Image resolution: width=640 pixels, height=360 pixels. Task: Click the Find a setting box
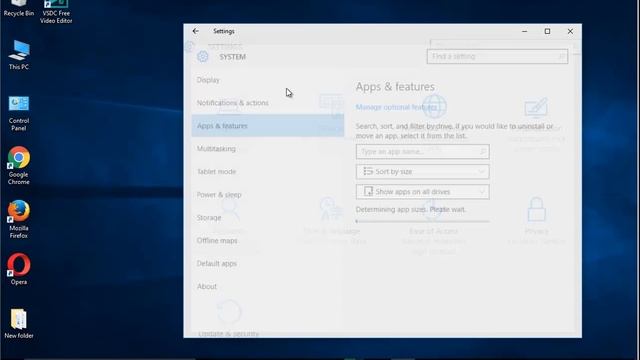(x=497, y=56)
